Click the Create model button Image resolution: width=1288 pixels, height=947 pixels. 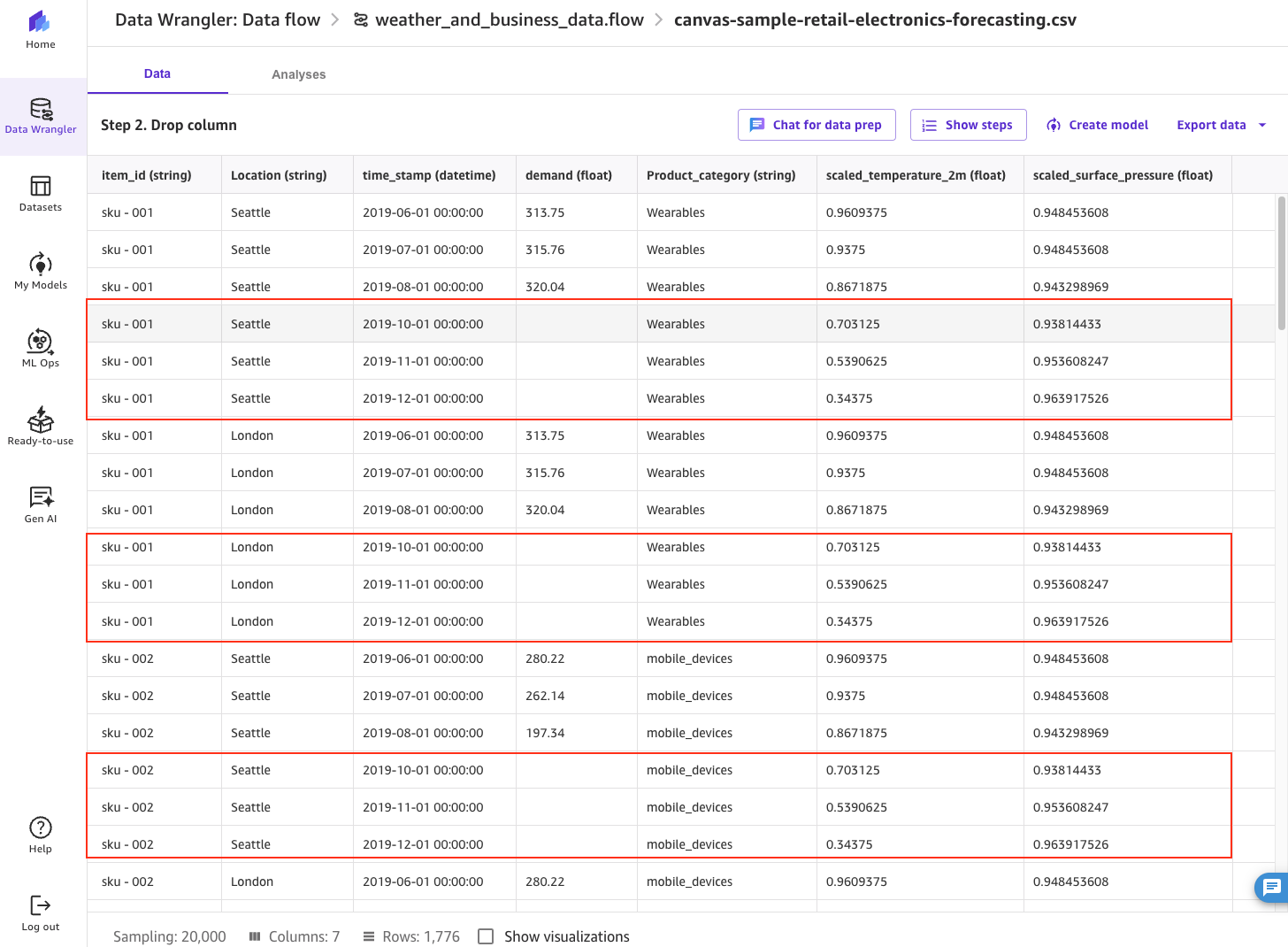tap(1097, 125)
